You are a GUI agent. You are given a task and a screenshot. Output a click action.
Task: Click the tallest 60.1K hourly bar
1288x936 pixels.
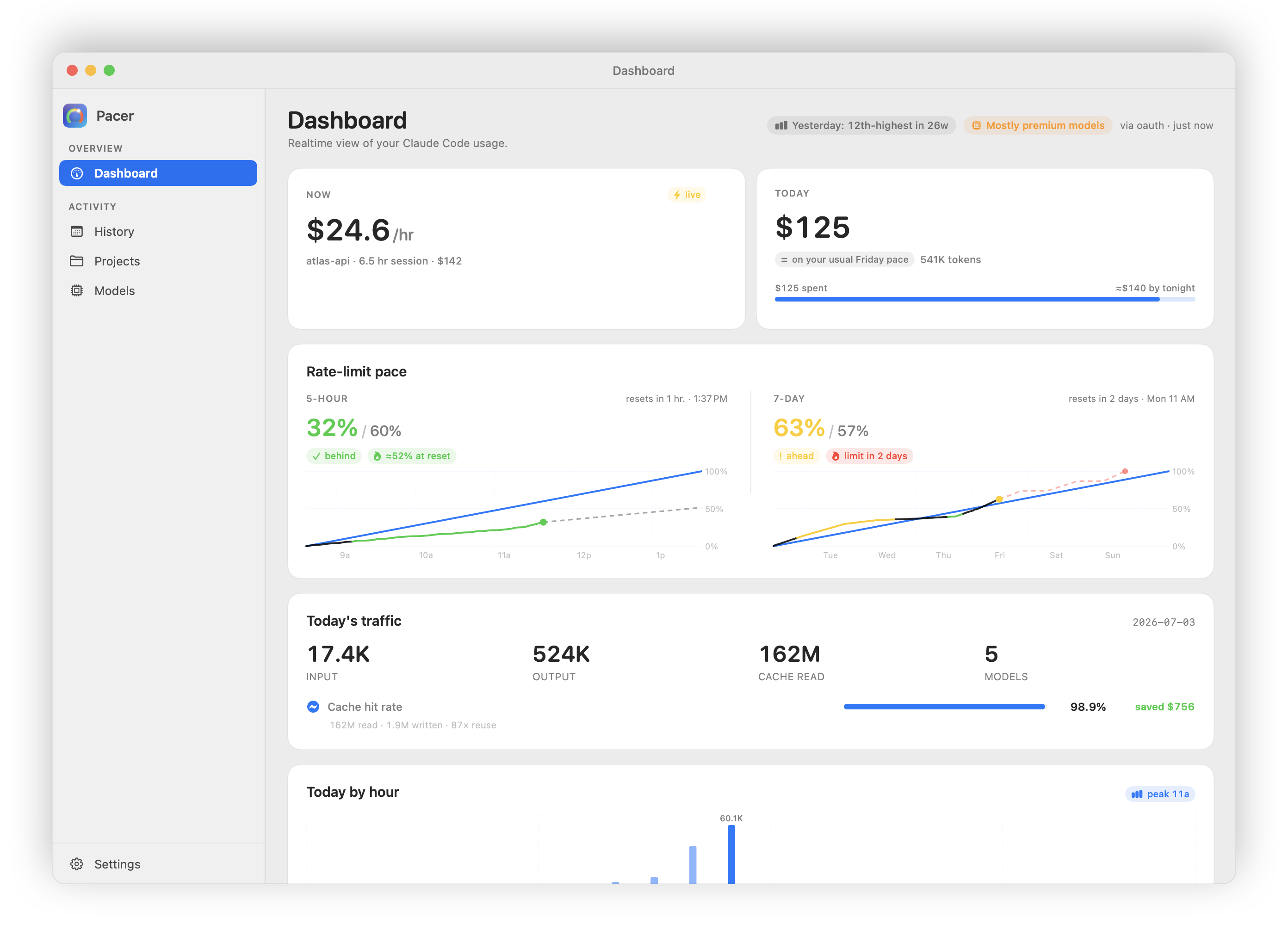coord(731,854)
